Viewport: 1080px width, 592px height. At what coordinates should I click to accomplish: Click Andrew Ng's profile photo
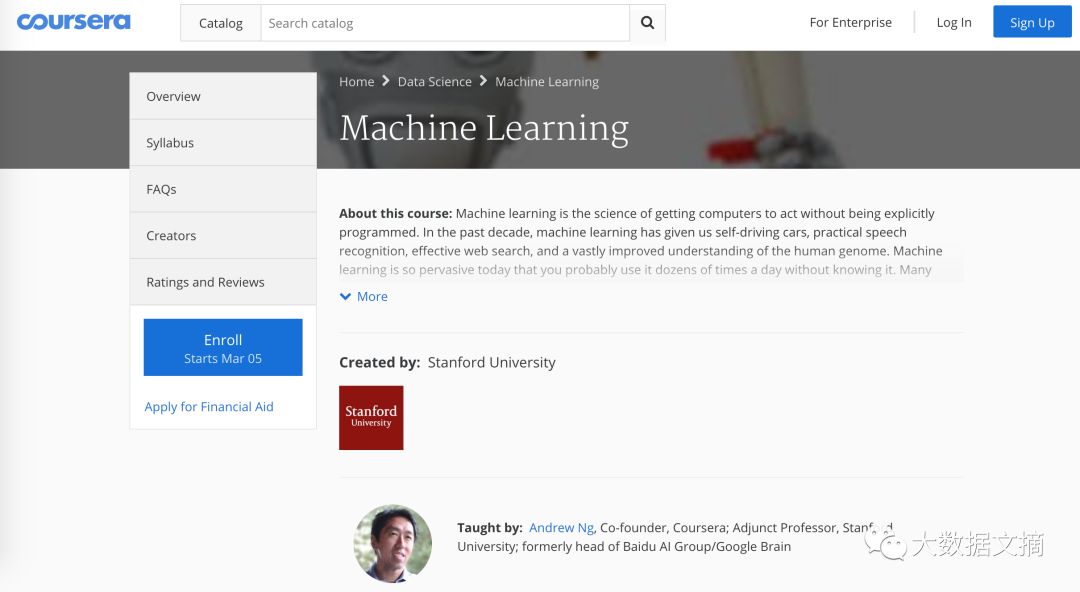pos(393,544)
